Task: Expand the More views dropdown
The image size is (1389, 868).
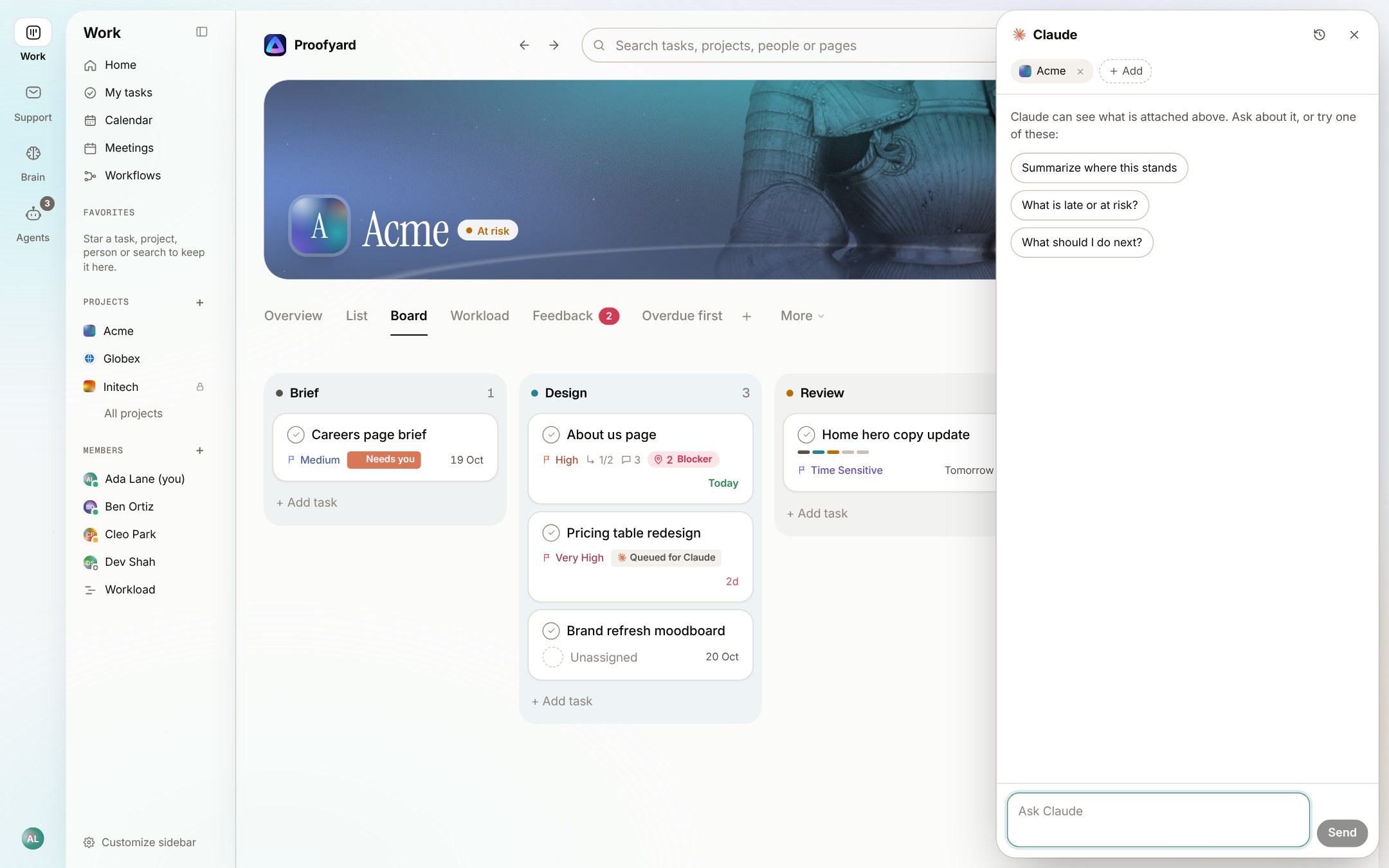Action: [802, 316]
